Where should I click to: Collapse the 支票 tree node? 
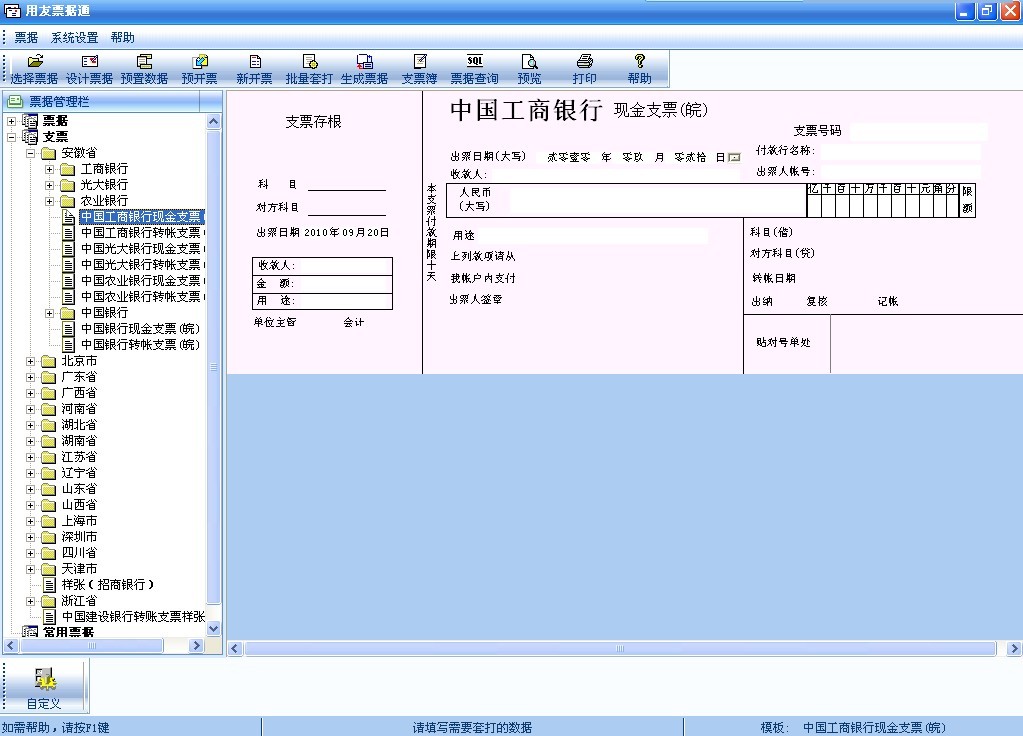12,137
